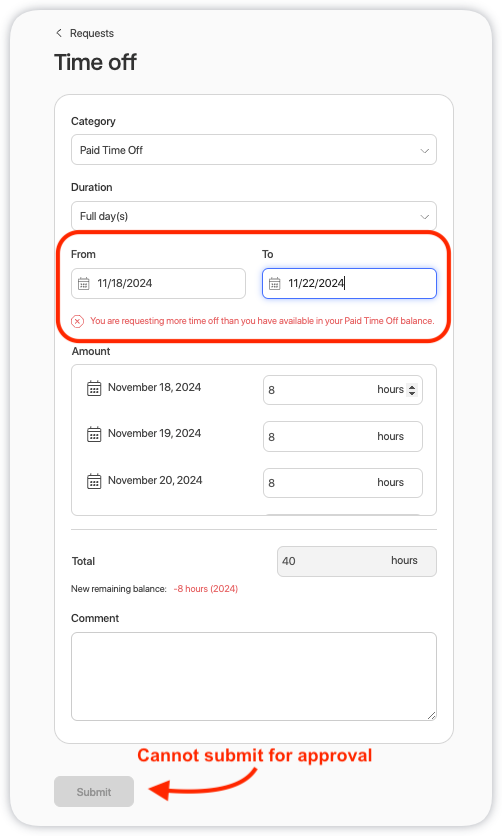
Task: Click the greyed-out Submit button
Action: click(x=94, y=792)
